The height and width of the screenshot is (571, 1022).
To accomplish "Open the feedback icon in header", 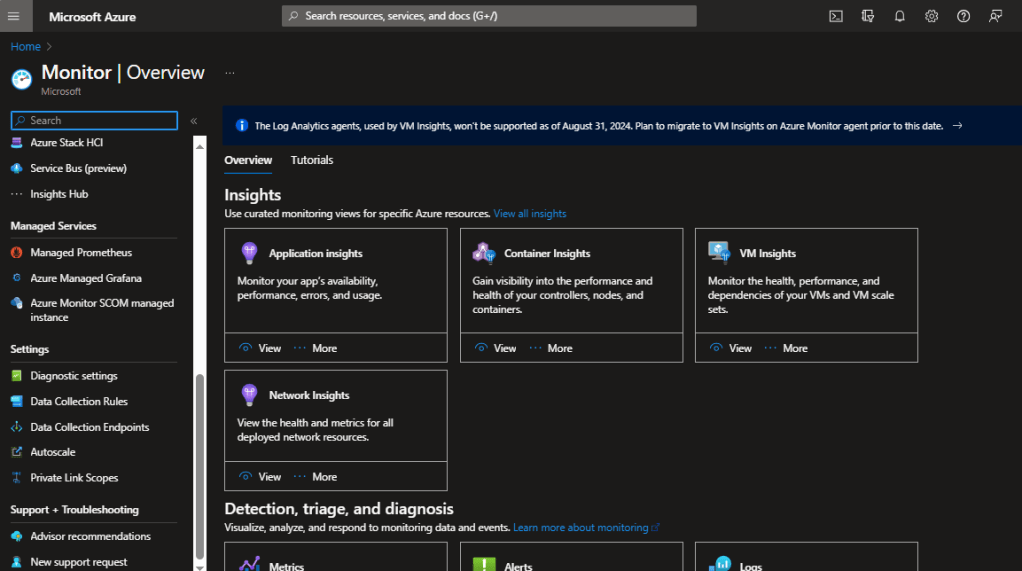I will click(995, 16).
